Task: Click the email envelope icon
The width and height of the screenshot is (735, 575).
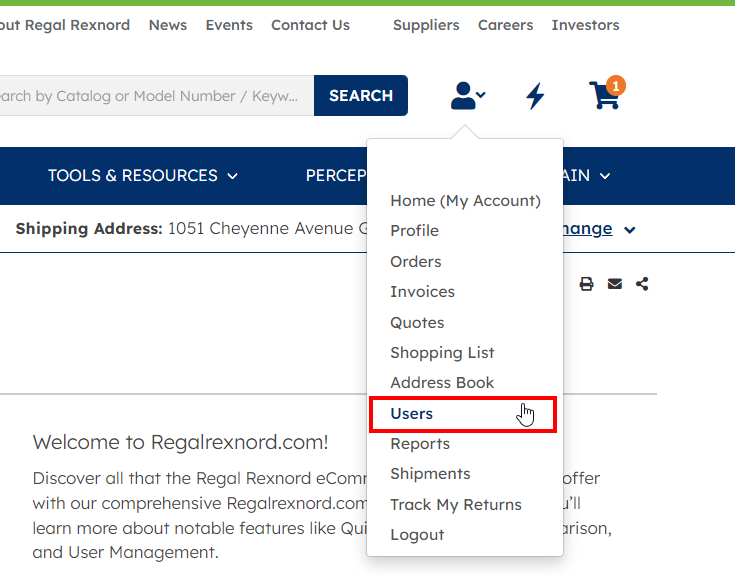Action: (615, 284)
